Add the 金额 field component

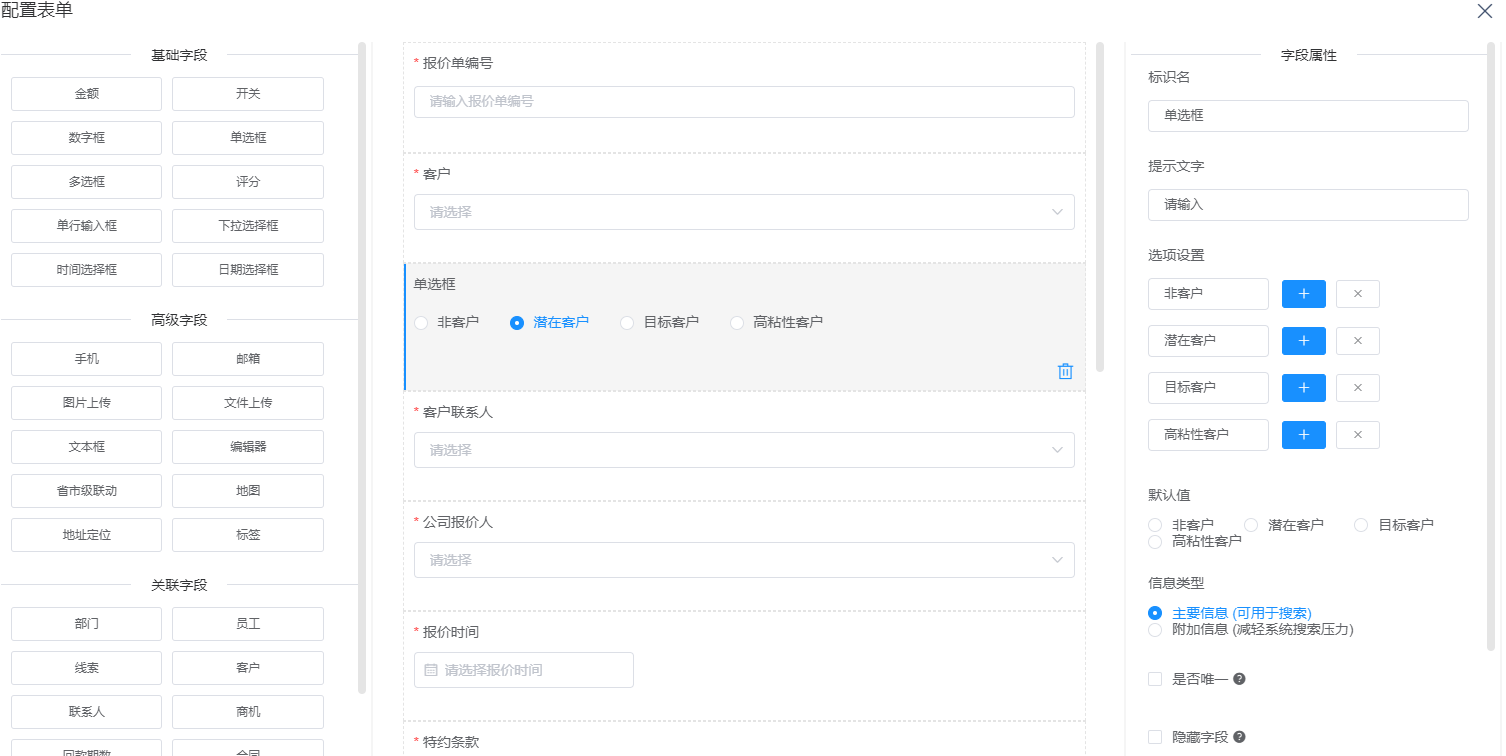tap(86, 94)
